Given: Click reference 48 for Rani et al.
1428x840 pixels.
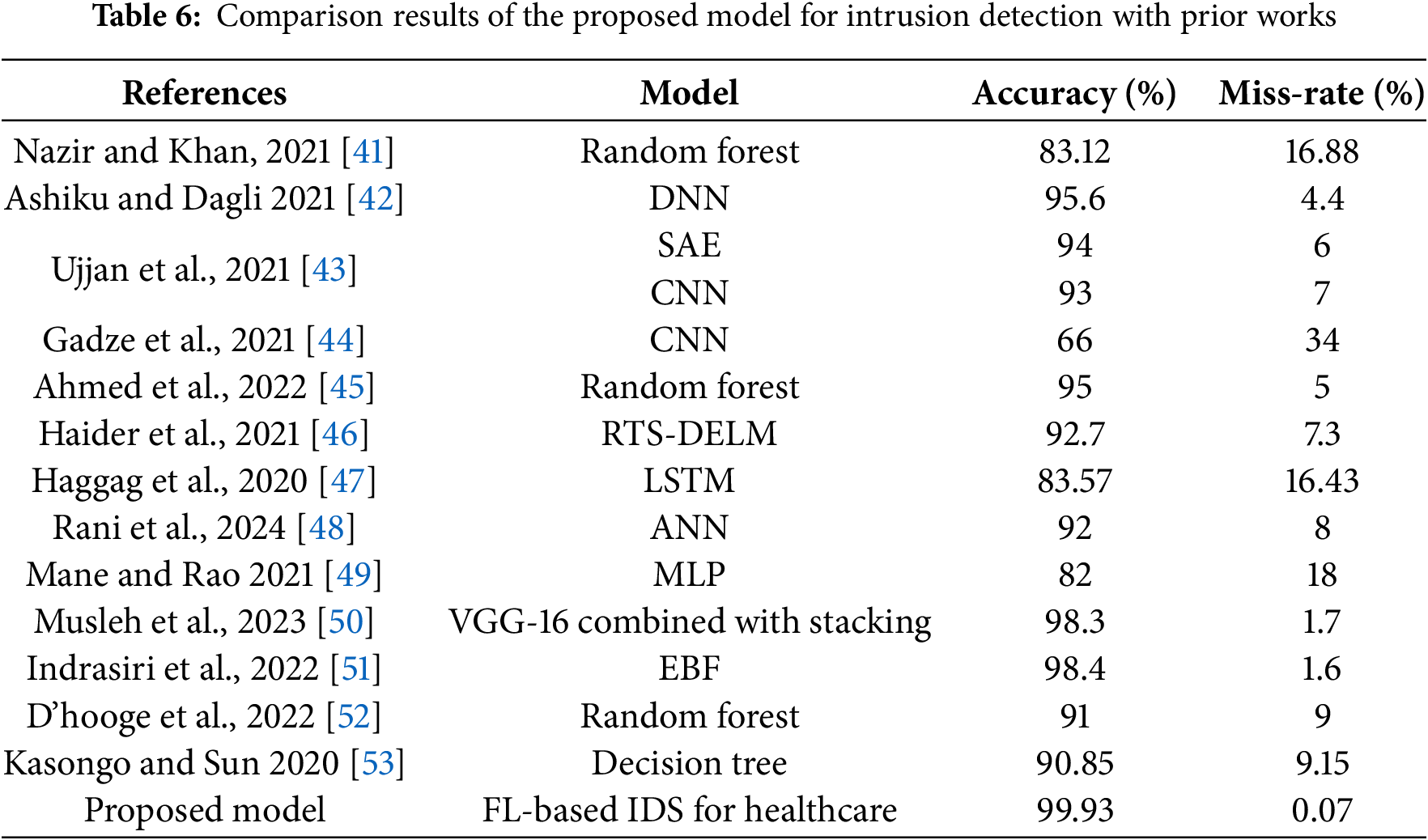Looking at the screenshot, I should tap(326, 528).
